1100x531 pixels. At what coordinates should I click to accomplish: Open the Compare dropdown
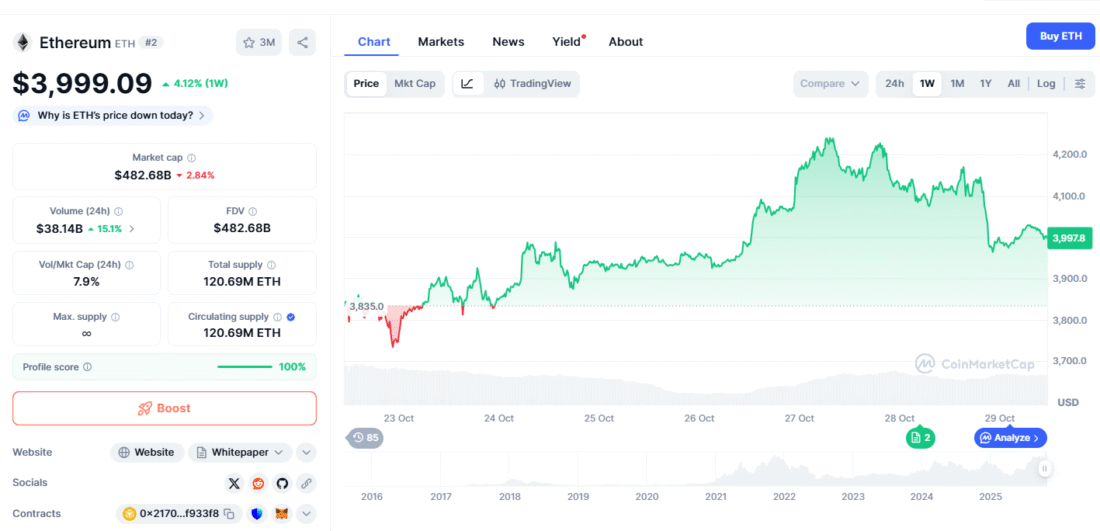pos(830,84)
